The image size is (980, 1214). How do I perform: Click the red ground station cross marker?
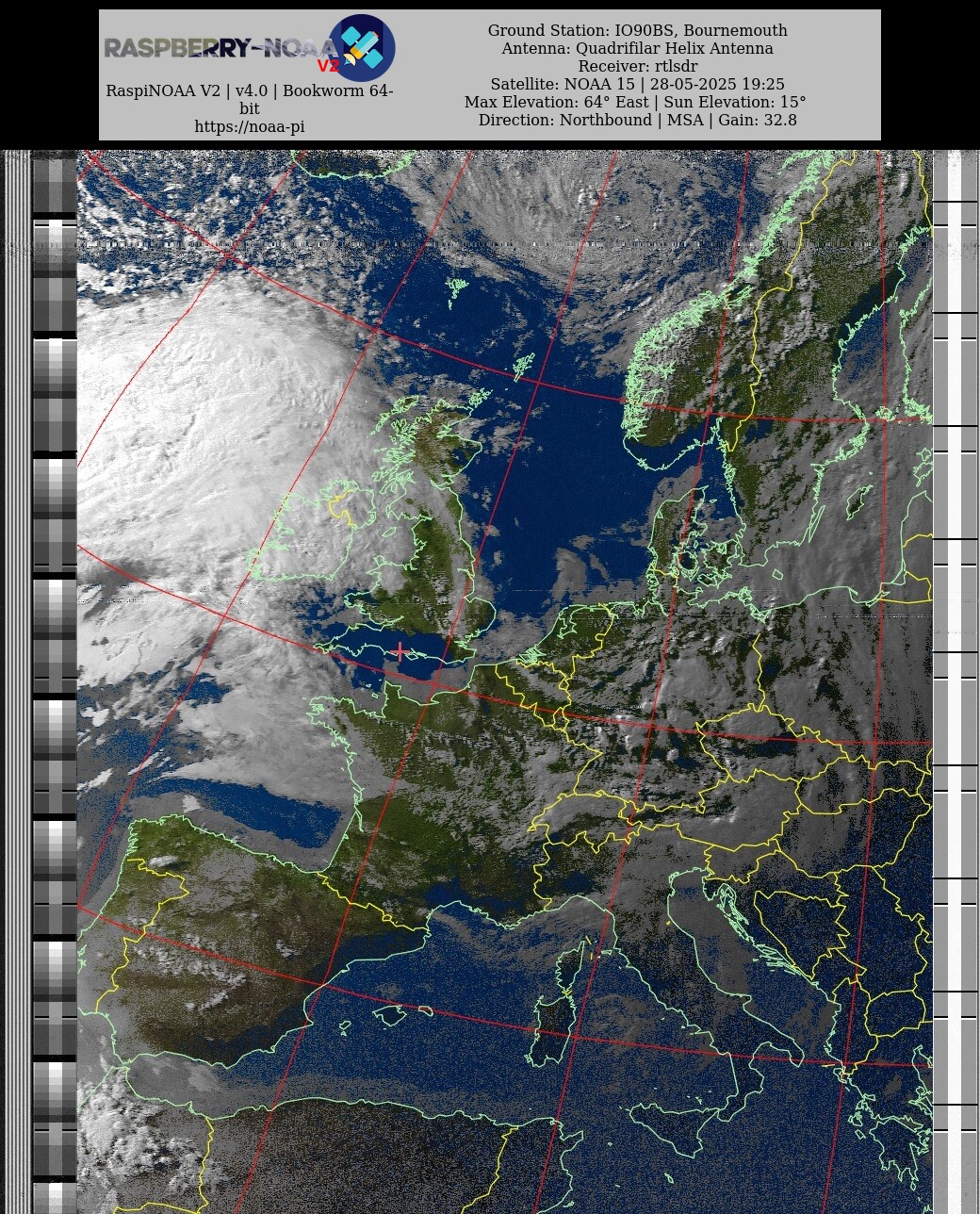click(x=400, y=650)
